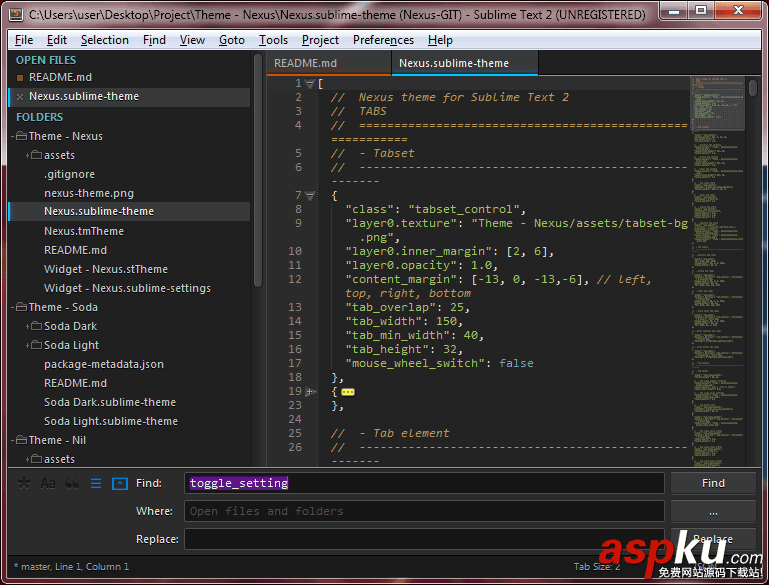Open Widget - Nexus.sublime-settings file

pos(128,288)
